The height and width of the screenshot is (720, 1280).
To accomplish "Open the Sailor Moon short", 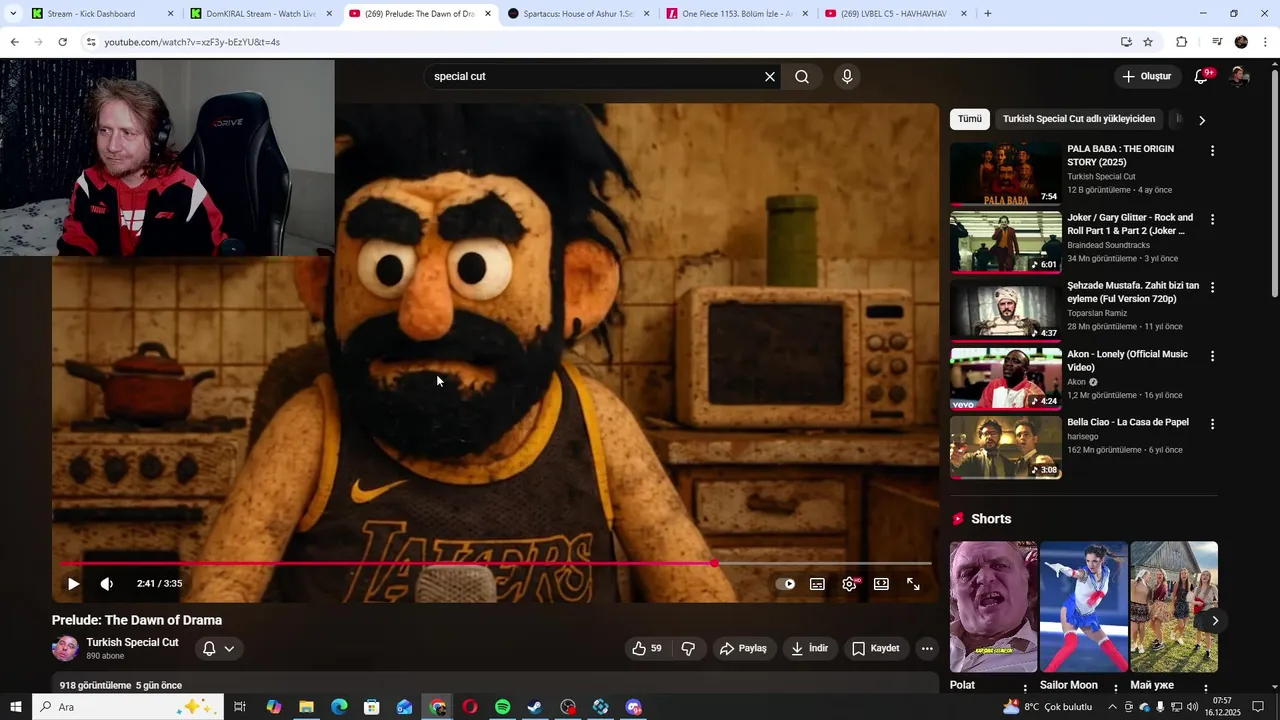I will pyautogui.click(x=1084, y=607).
